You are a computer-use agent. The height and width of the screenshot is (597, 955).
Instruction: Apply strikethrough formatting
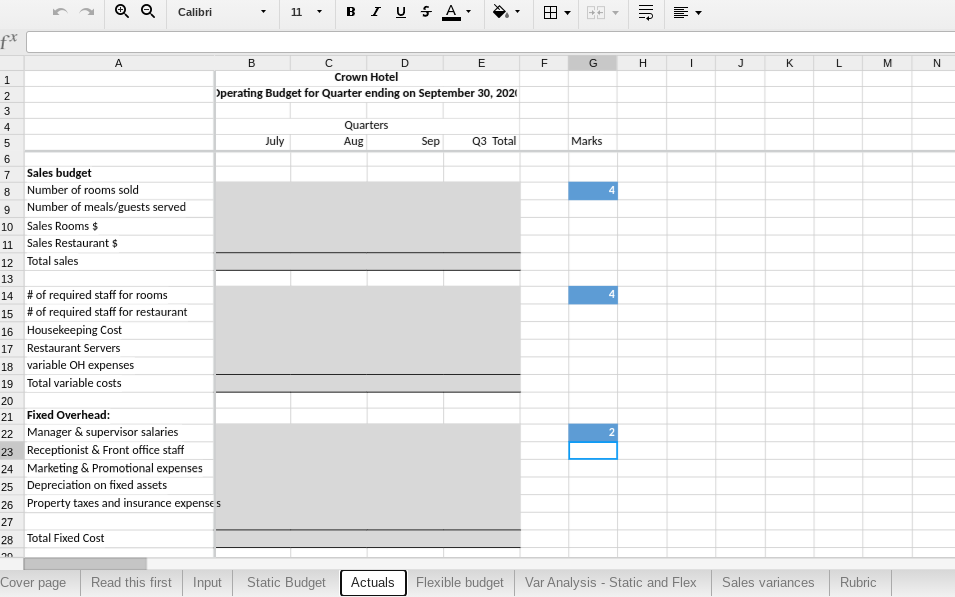pos(424,12)
